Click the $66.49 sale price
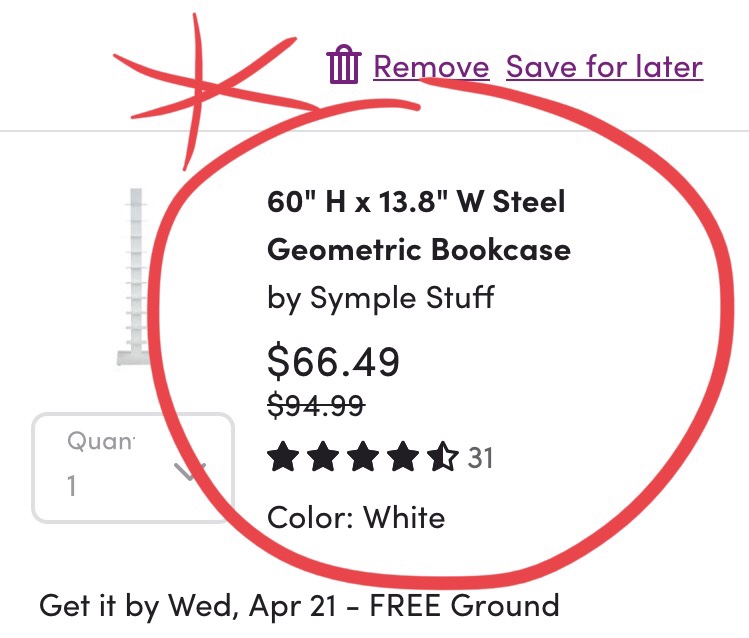 point(334,361)
